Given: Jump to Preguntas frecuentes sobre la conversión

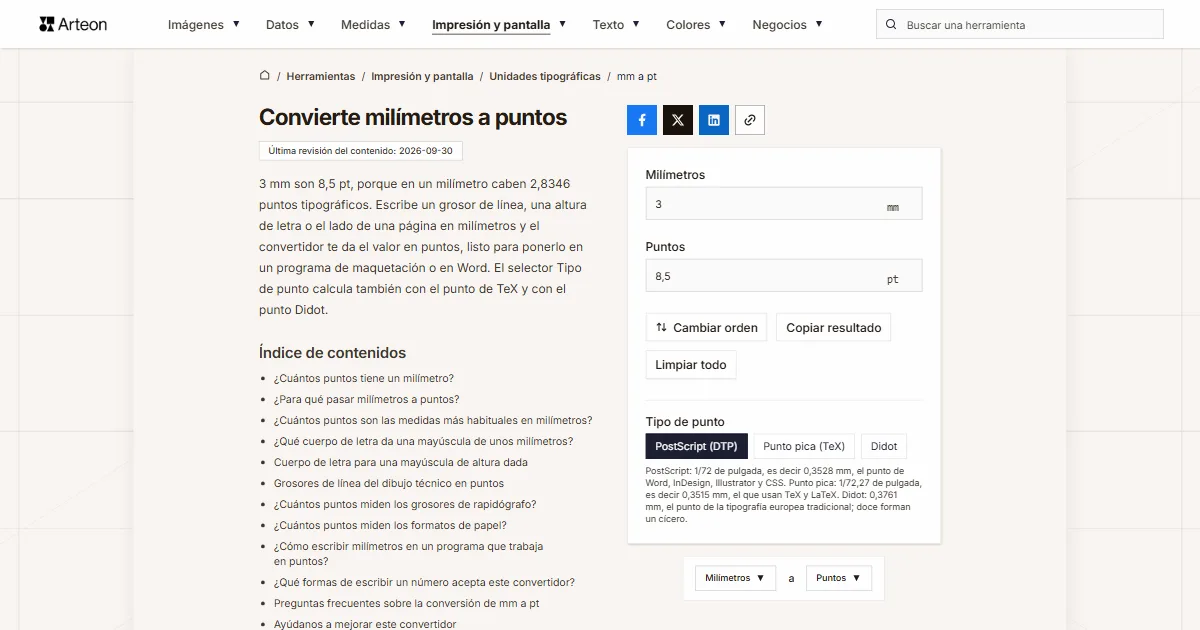Looking at the screenshot, I should pos(407,603).
